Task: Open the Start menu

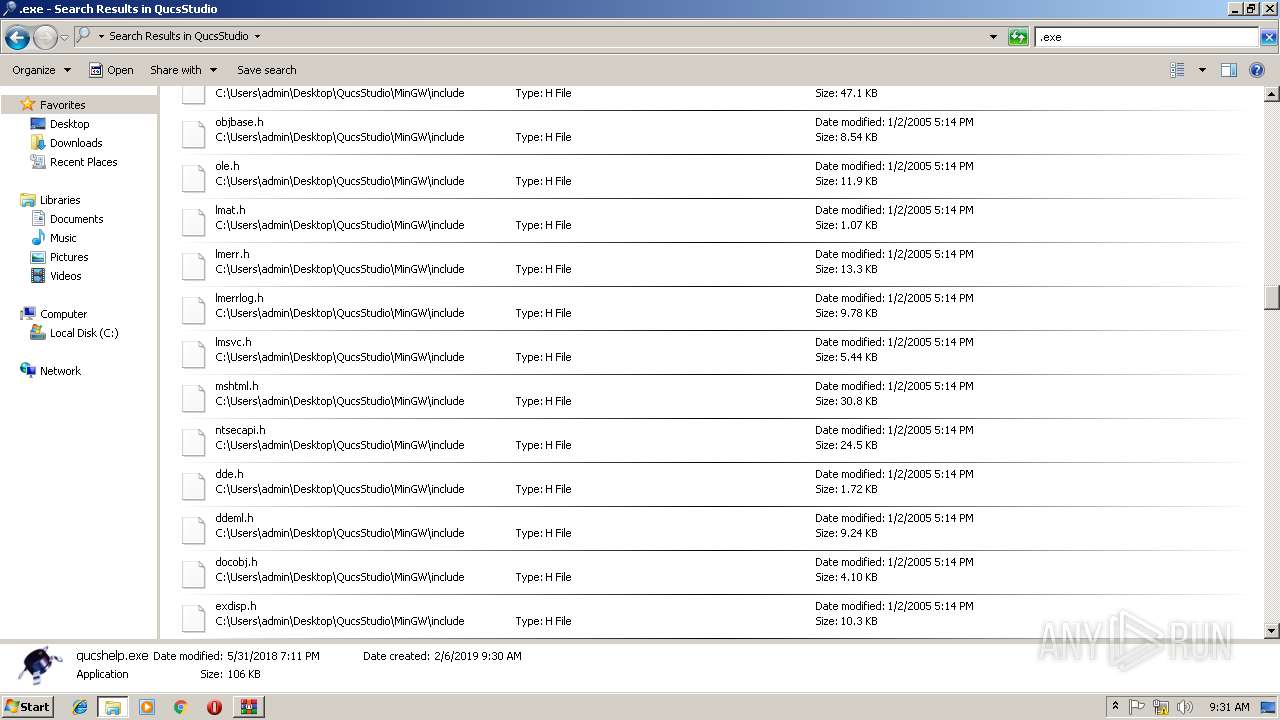Action: tap(27, 706)
